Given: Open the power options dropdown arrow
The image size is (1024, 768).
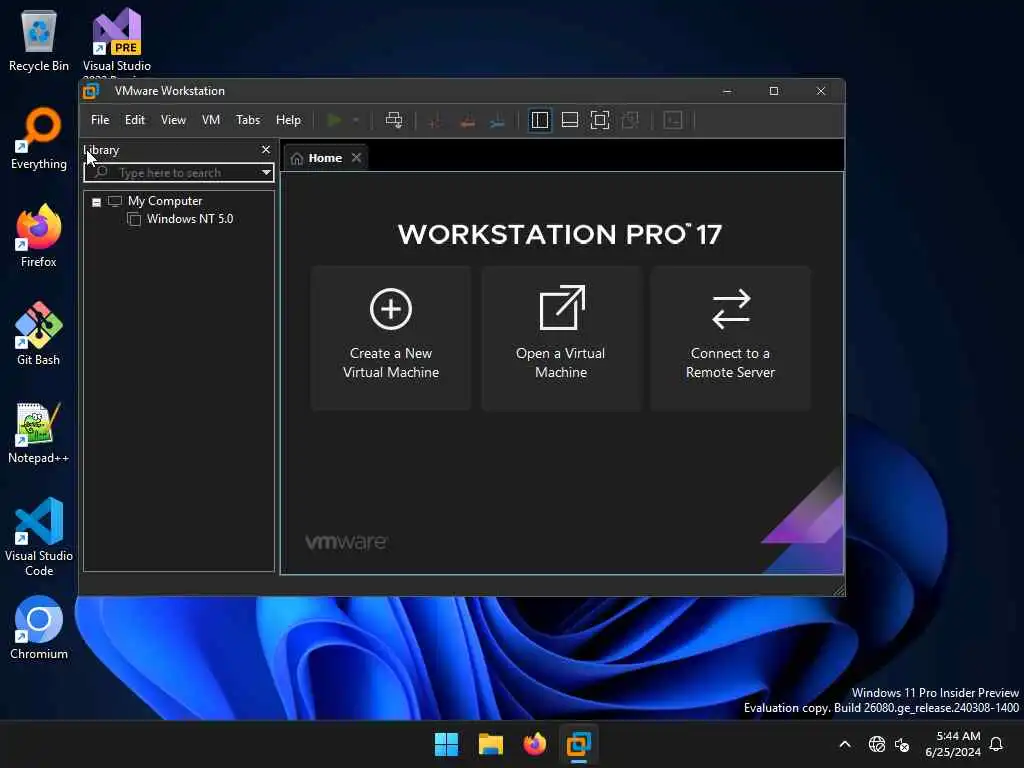Looking at the screenshot, I should (x=356, y=120).
